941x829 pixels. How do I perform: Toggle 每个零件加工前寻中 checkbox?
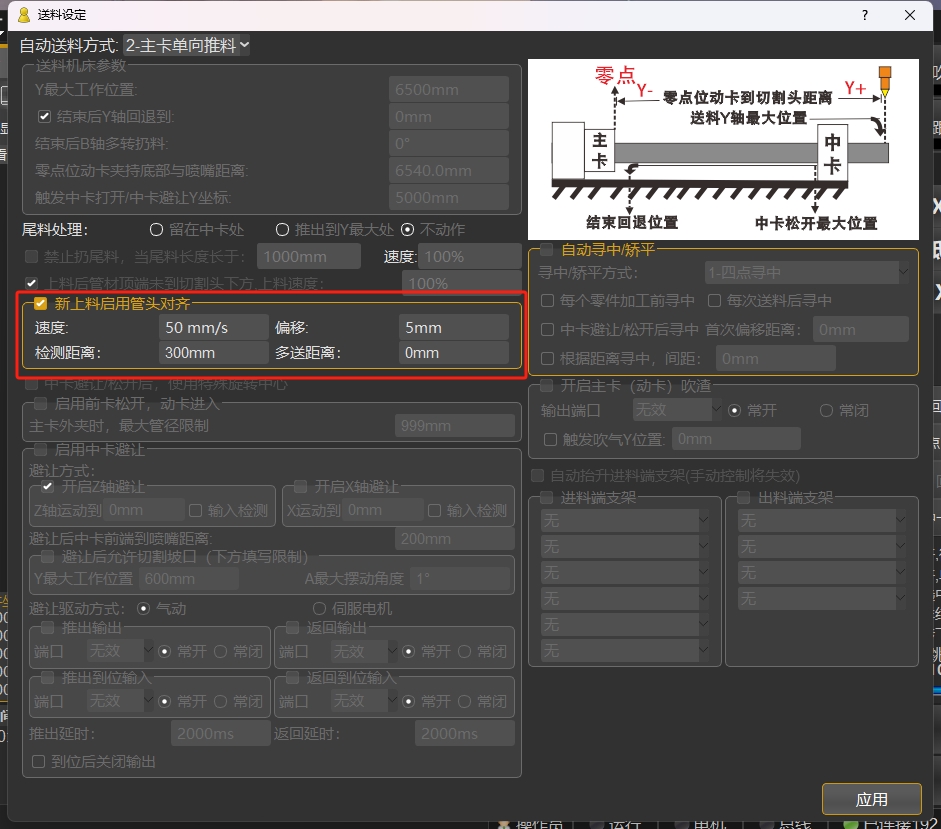(x=547, y=300)
